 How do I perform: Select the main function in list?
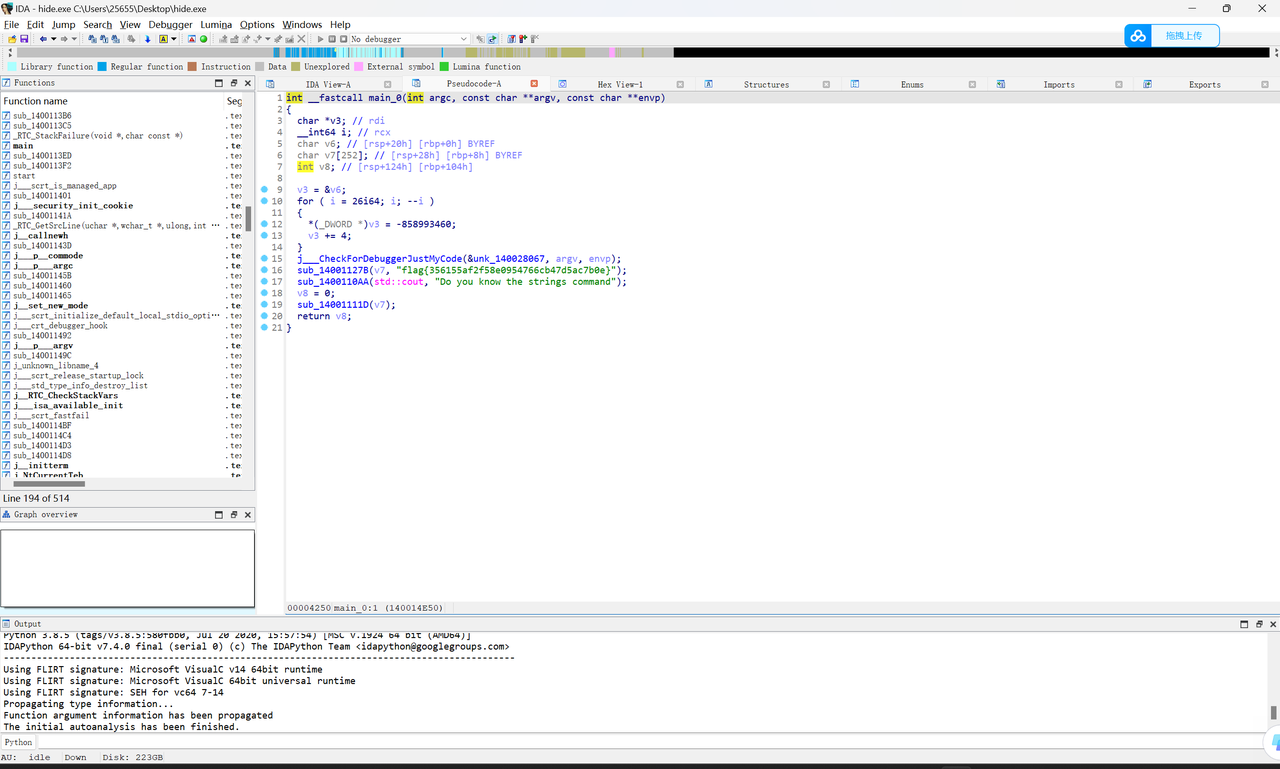(23, 146)
